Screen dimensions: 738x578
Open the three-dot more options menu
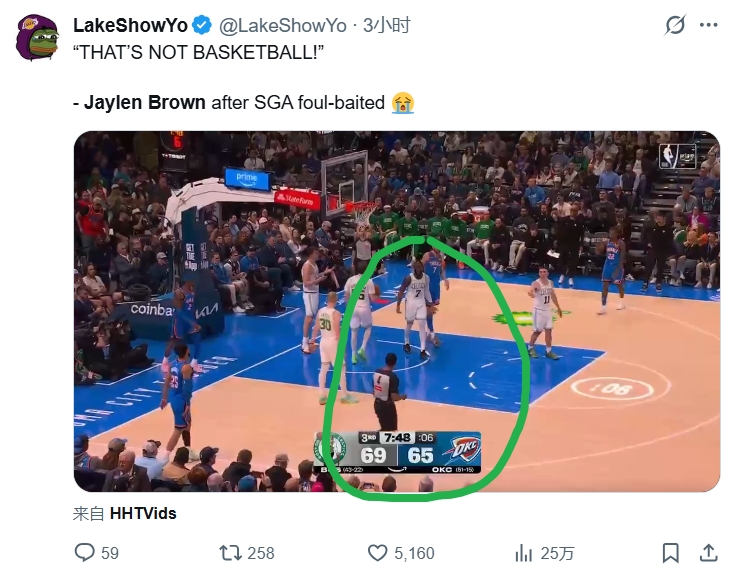(x=708, y=25)
